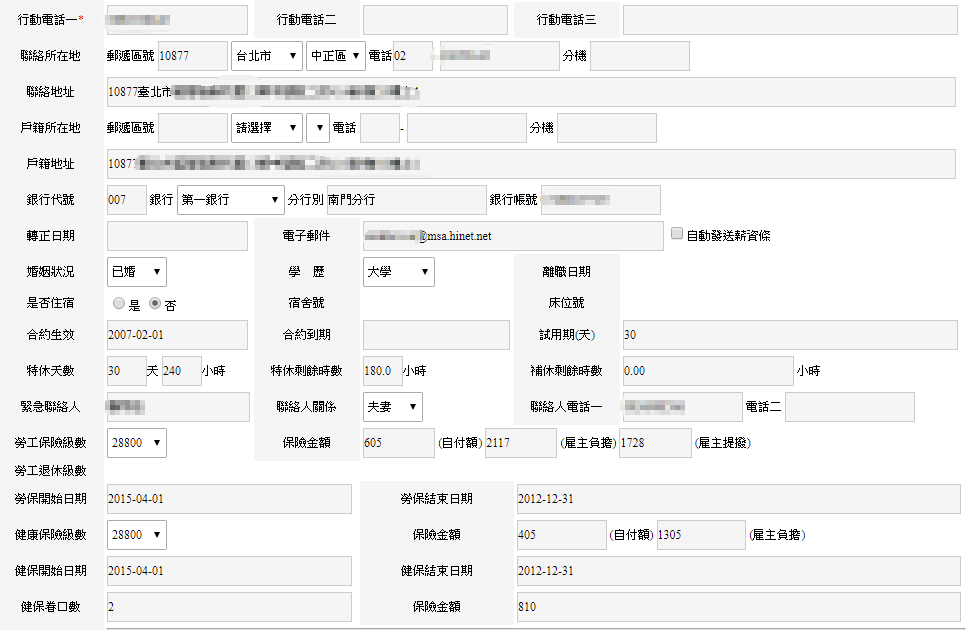Select the 是 radio button for 是否住宿
Image resolution: width=967 pixels, height=630 pixels.
(x=119, y=303)
